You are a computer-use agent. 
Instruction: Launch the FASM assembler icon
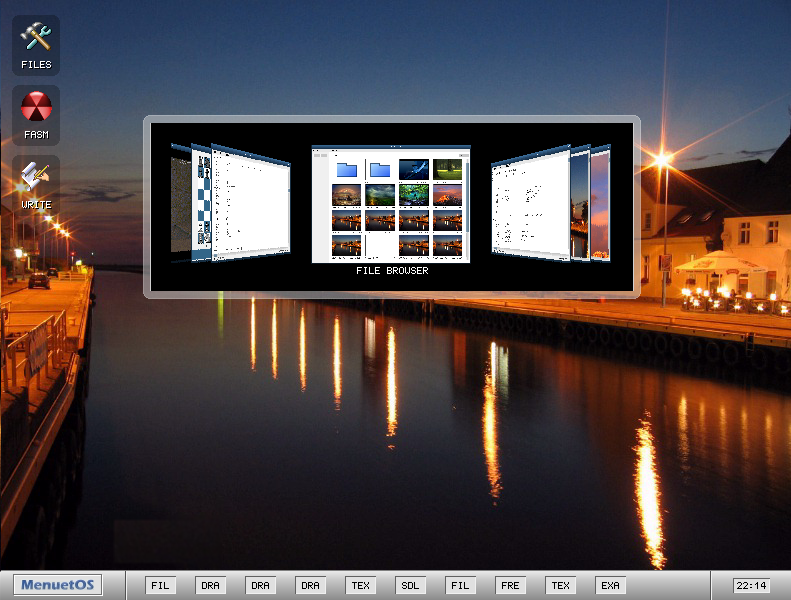pos(36,115)
